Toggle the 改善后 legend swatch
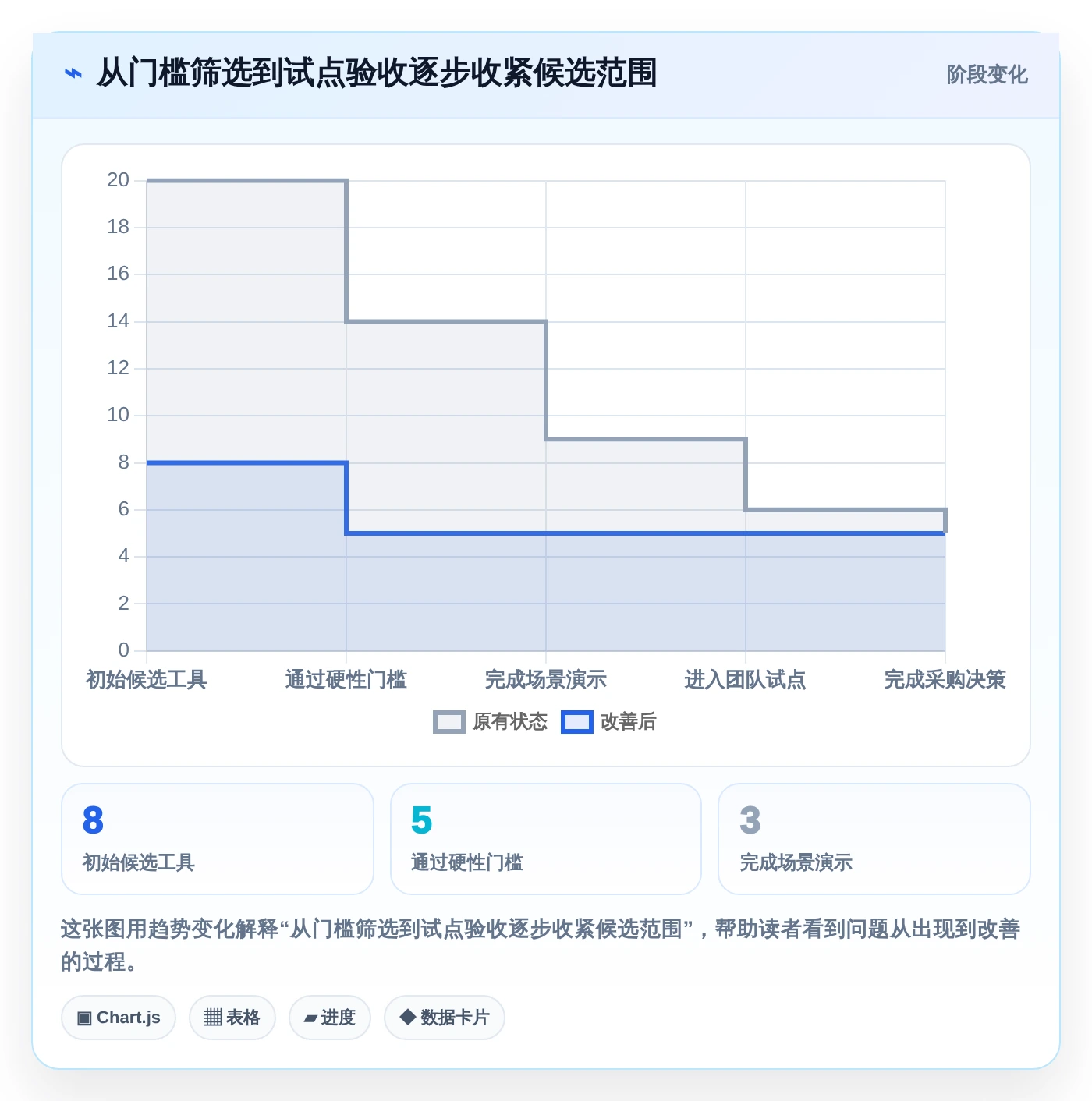This screenshot has width=1092, height=1101. click(x=577, y=722)
